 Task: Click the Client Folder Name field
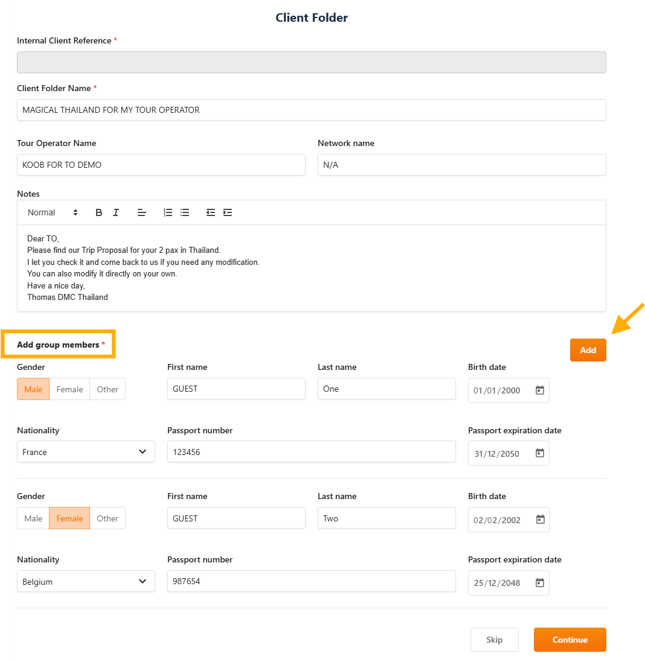coord(311,110)
